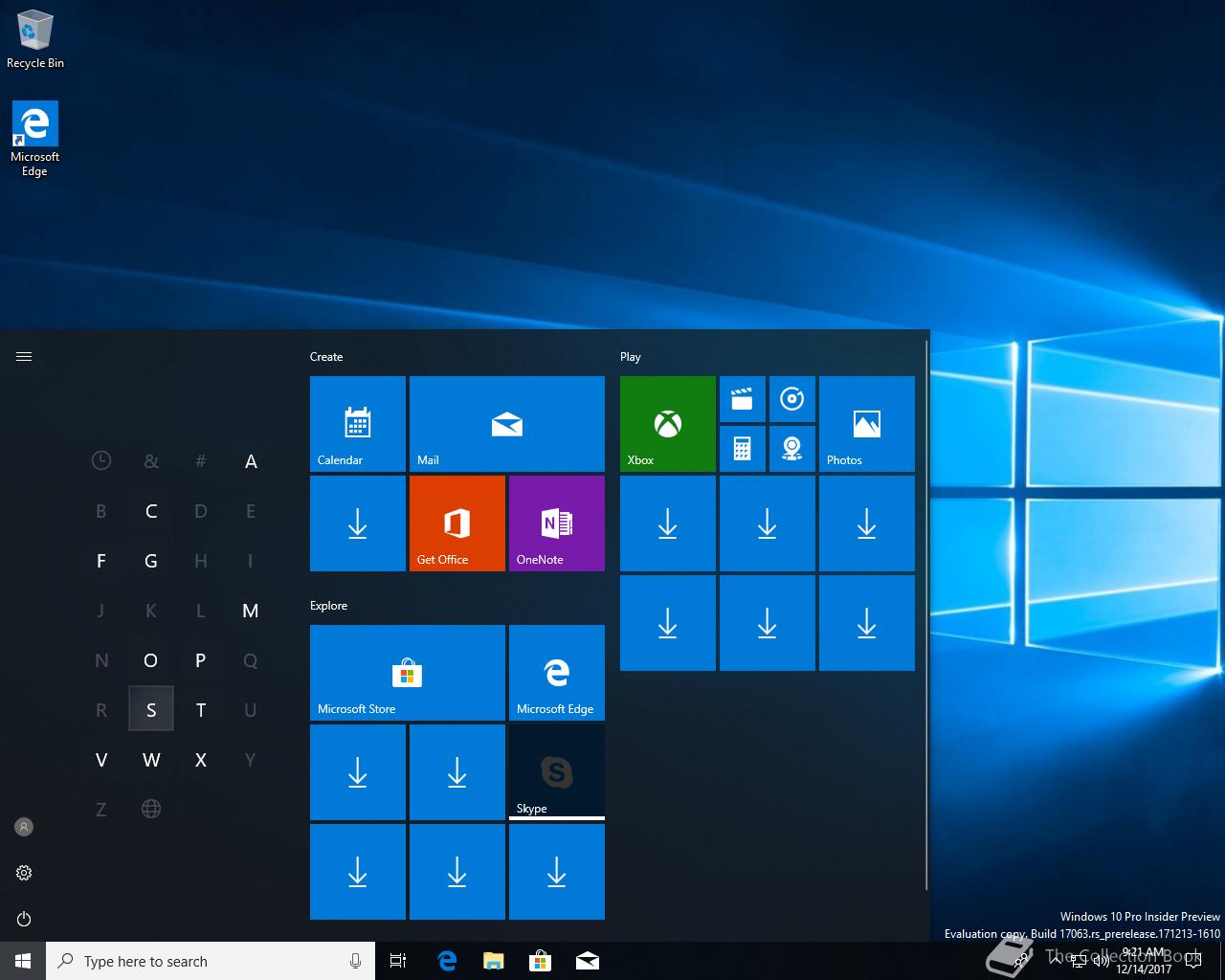Open File Explorer from the taskbar

click(493, 961)
